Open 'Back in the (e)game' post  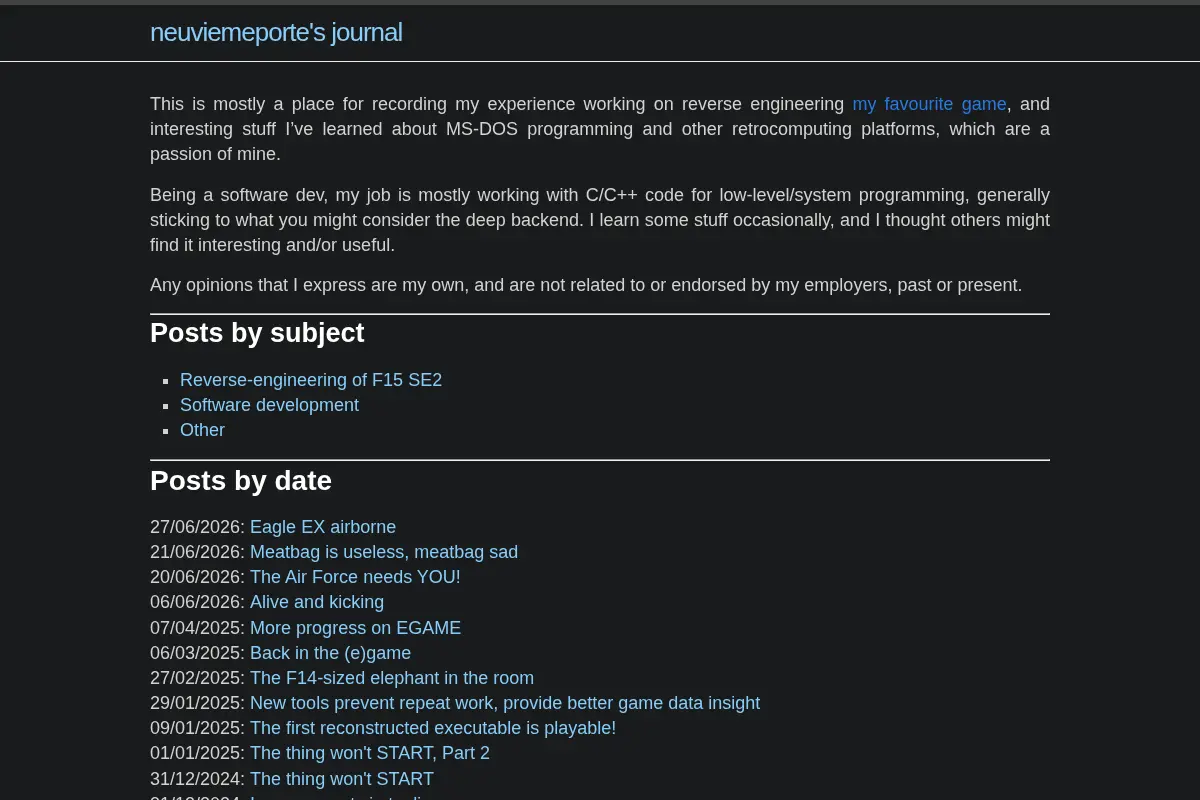[x=330, y=653]
